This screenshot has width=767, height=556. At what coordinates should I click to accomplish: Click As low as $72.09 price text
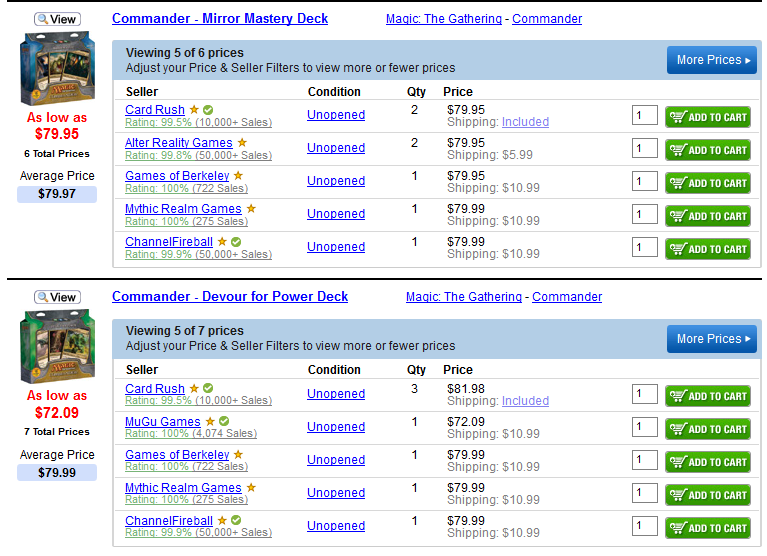pos(57,404)
